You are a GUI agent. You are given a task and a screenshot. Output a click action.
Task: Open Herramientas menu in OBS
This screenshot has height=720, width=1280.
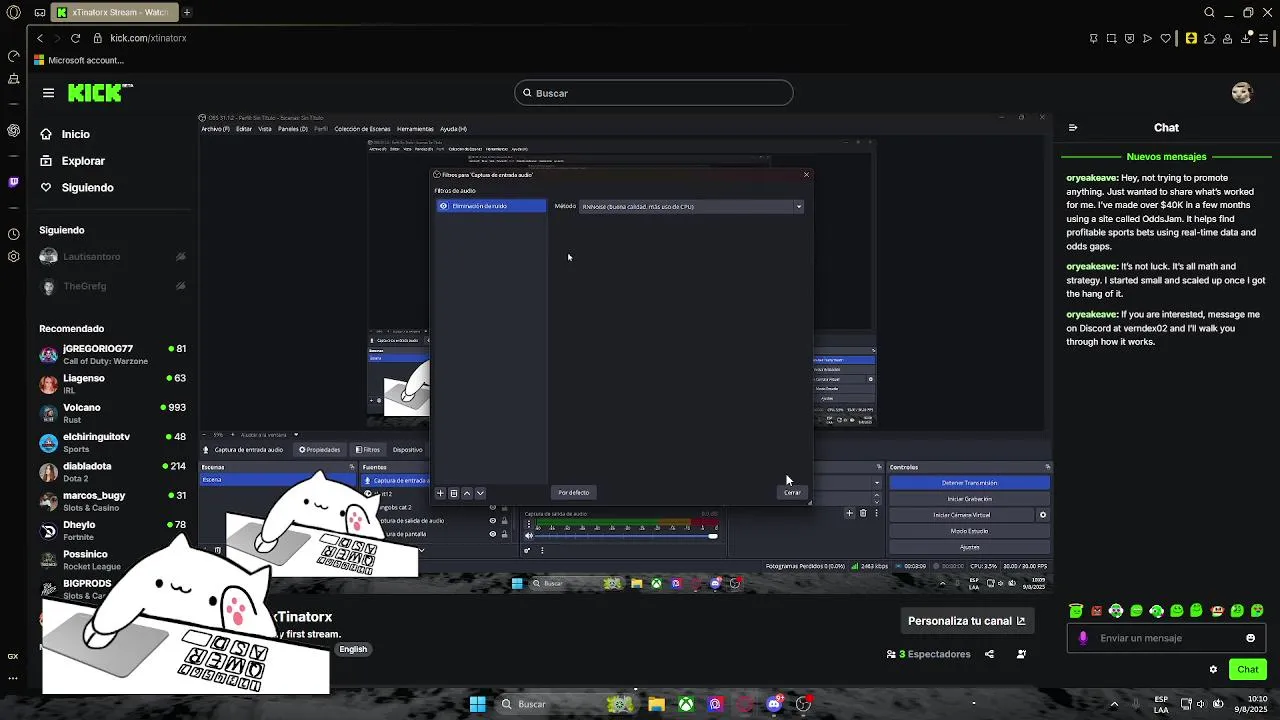[x=415, y=129]
